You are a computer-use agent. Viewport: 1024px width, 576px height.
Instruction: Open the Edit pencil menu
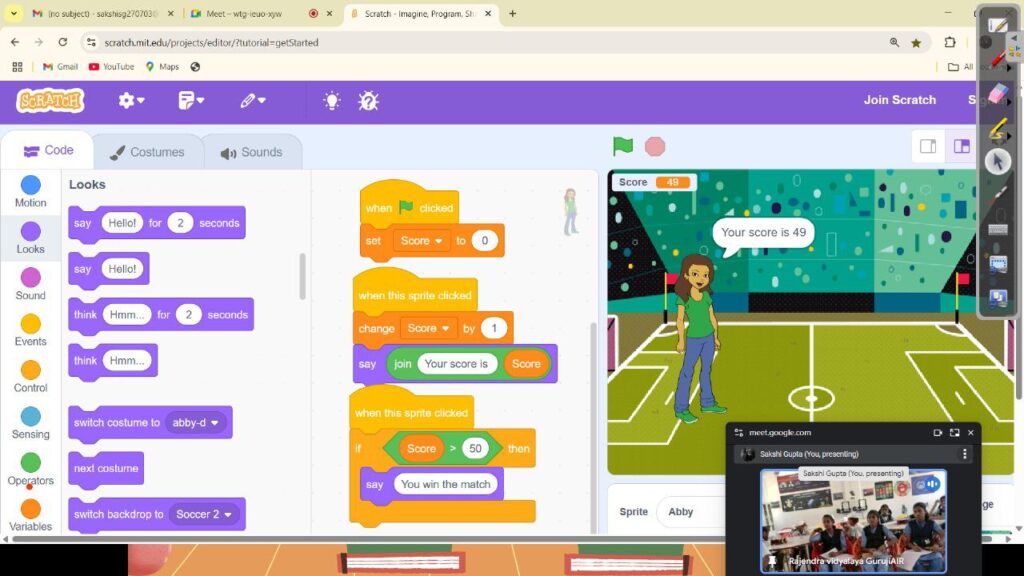point(252,101)
